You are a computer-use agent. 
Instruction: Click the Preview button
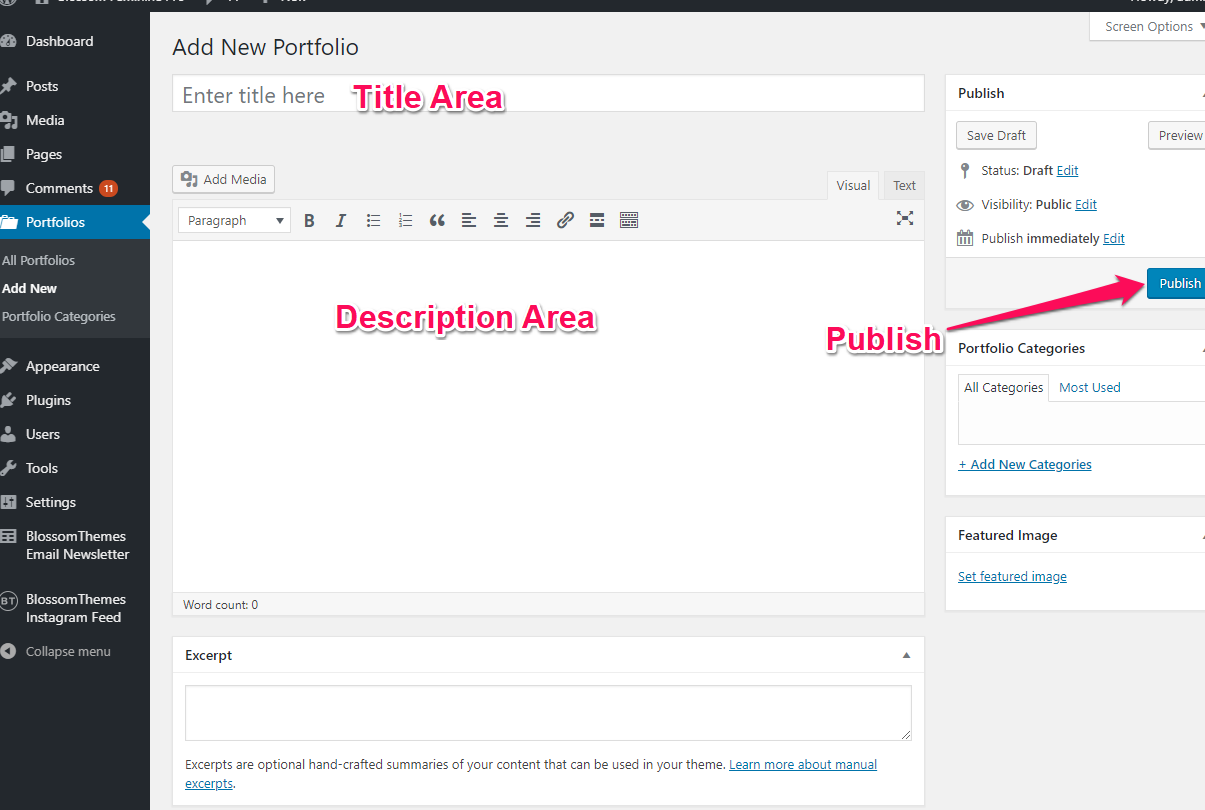[1177, 136]
